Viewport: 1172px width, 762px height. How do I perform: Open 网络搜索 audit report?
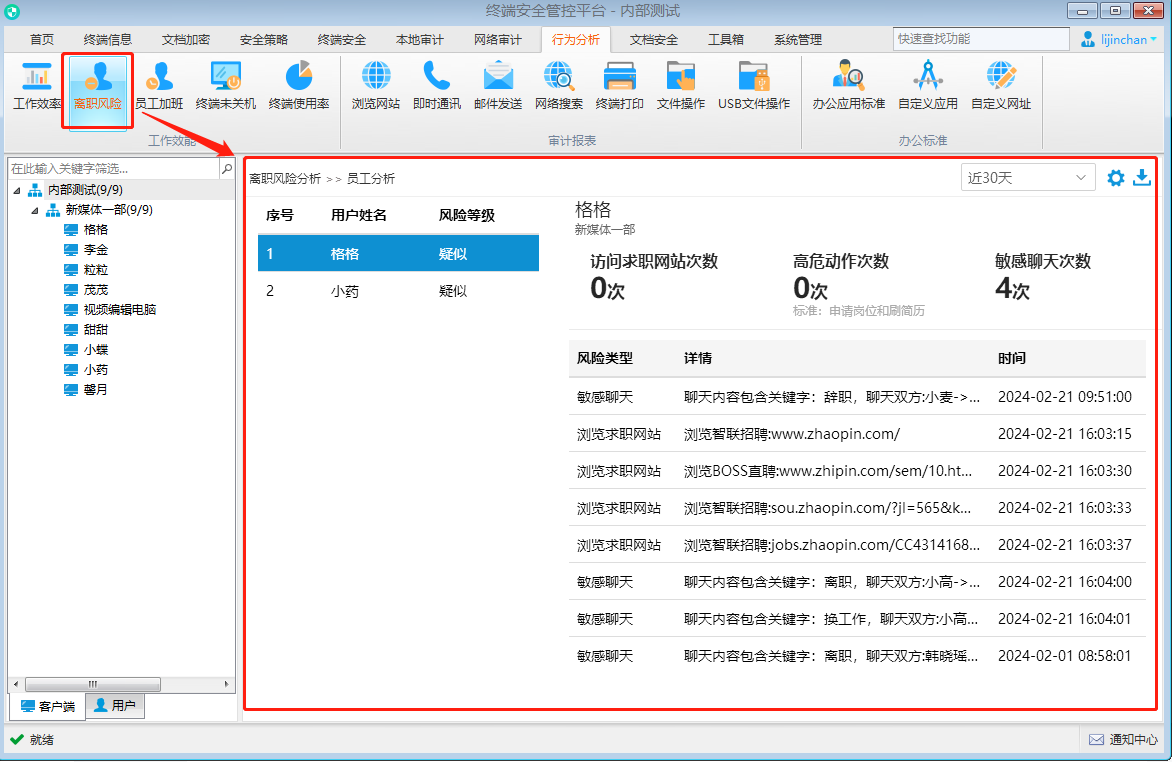[558, 87]
